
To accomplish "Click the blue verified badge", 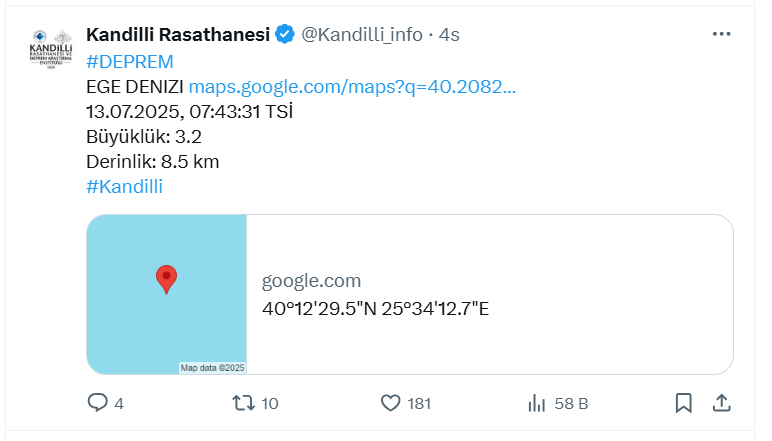I will coord(285,34).
